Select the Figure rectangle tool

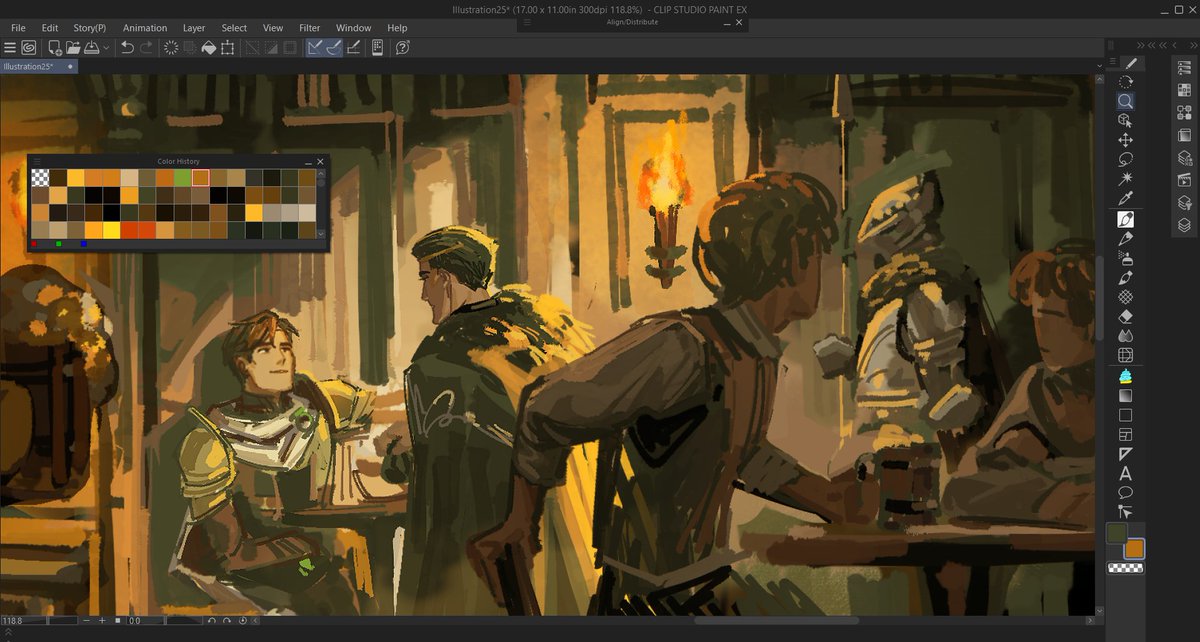(1125, 415)
